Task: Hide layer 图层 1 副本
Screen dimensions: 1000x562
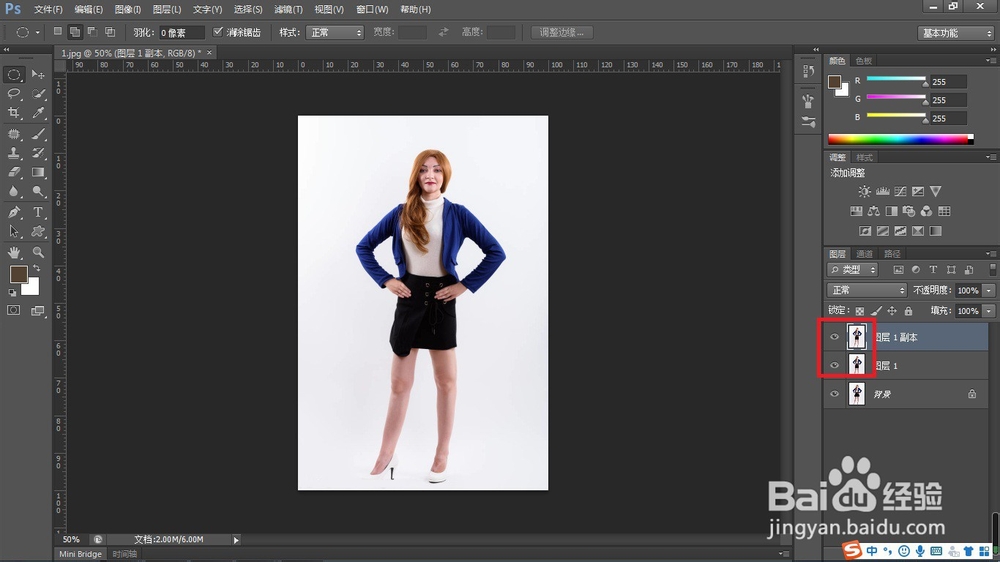Action: click(x=834, y=337)
